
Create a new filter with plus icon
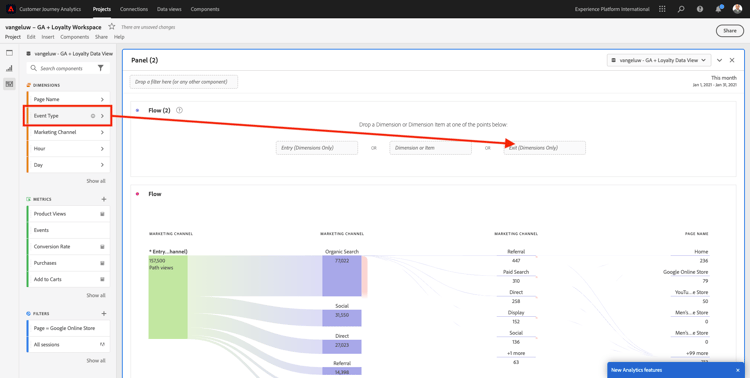tap(104, 313)
